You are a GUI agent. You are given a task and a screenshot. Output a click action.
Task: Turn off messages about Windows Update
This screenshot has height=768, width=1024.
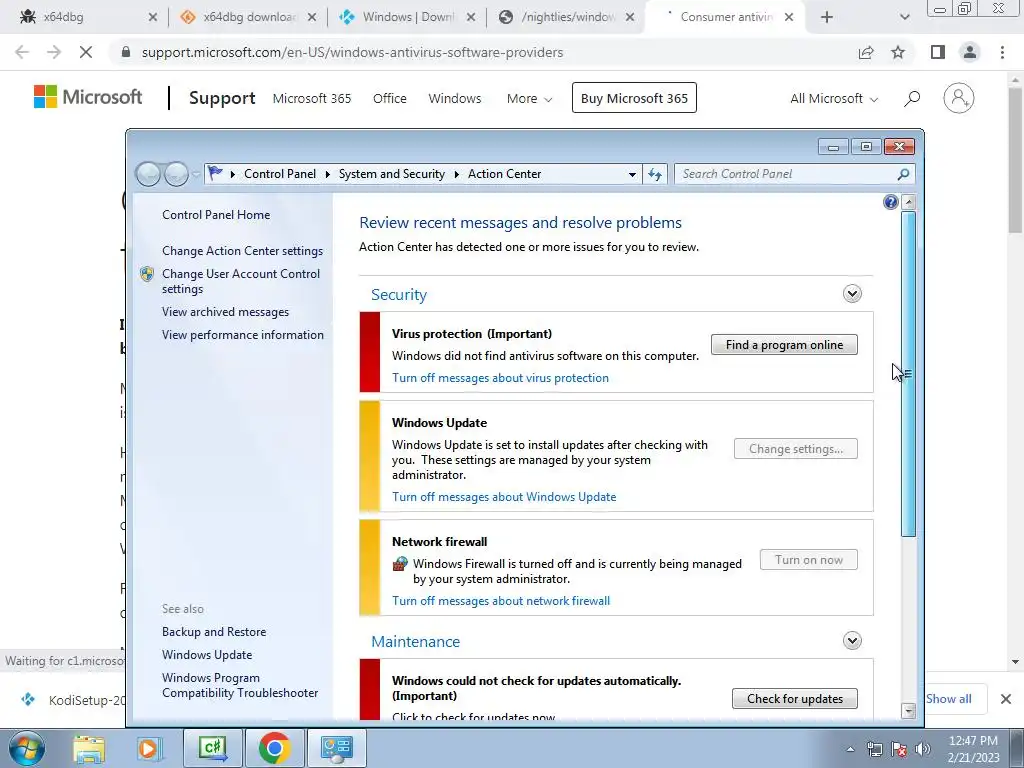[x=504, y=497]
